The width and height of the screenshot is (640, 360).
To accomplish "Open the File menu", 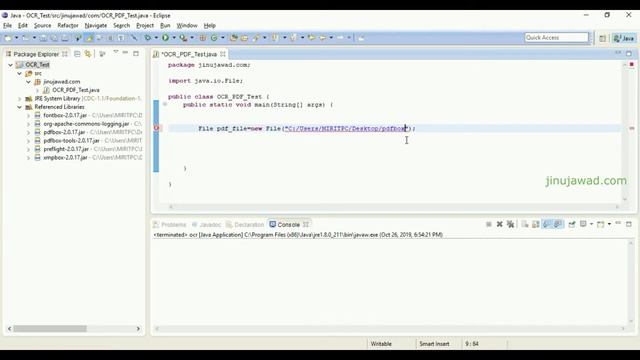I will click(7, 25).
